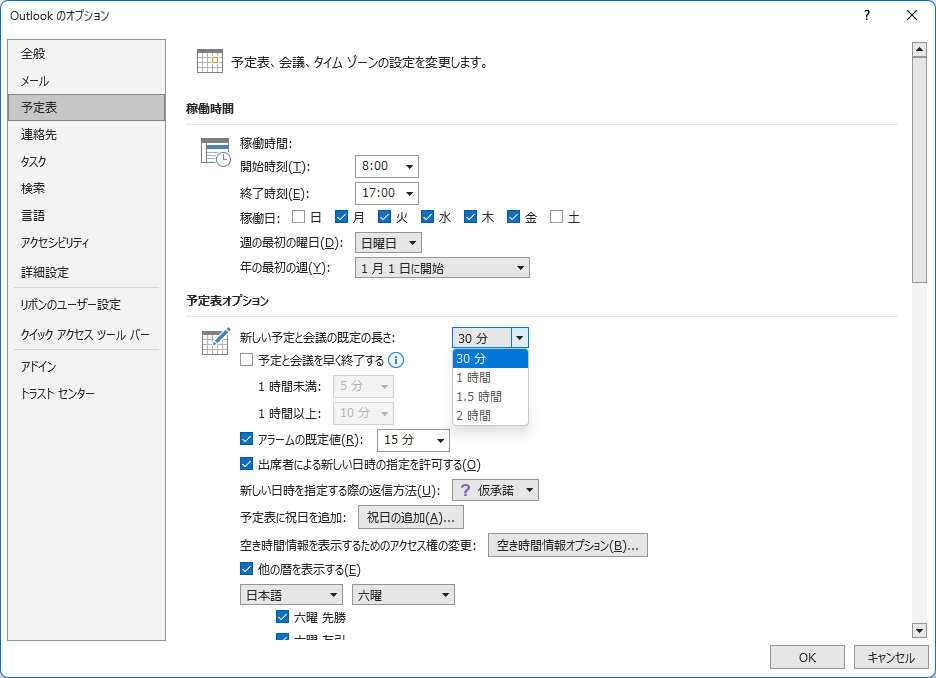Open the トラスト センター category
The image size is (936, 678).
(87, 393)
